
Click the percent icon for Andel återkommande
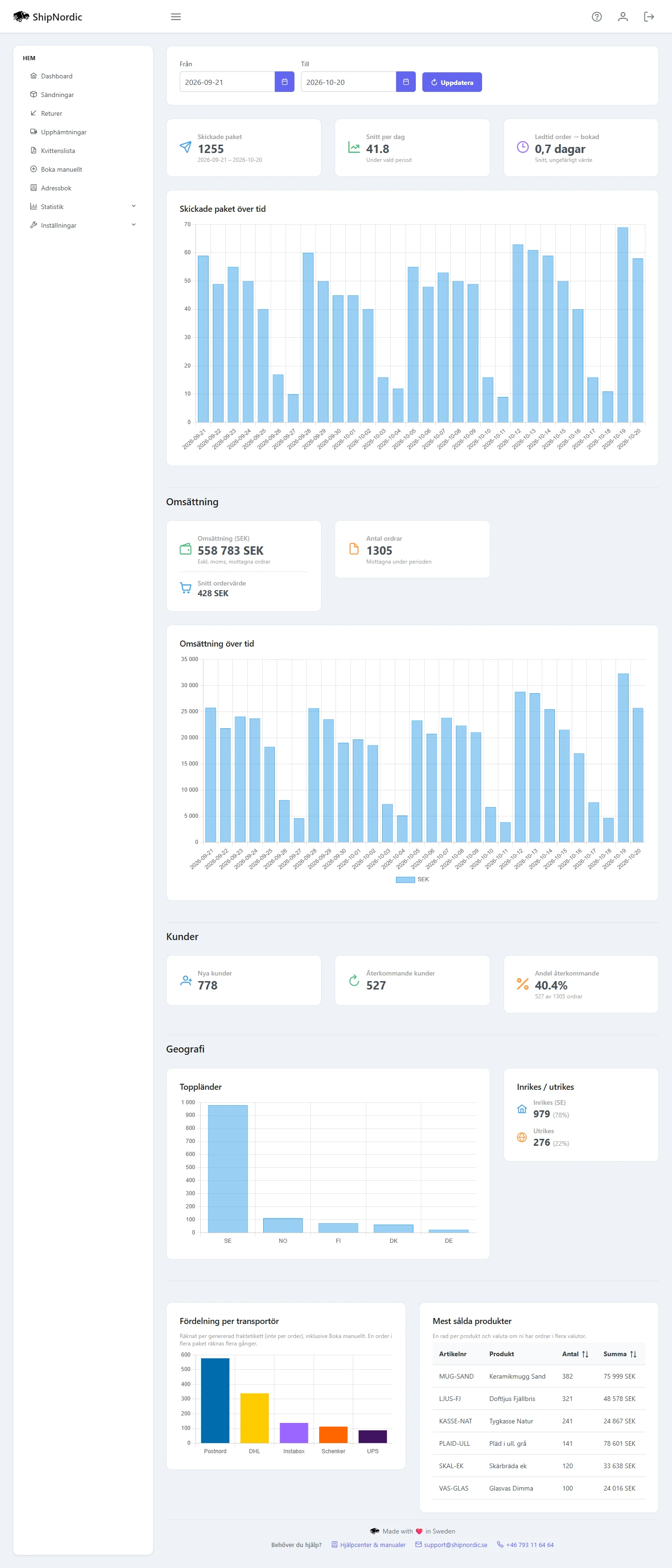pyautogui.click(x=522, y=983)
